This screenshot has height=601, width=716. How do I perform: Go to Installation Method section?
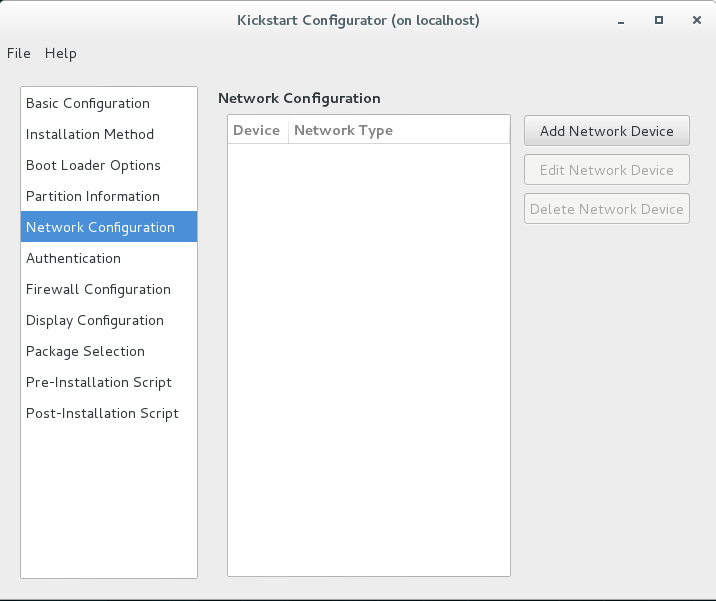pyautogui.click(x=109, y=134)
